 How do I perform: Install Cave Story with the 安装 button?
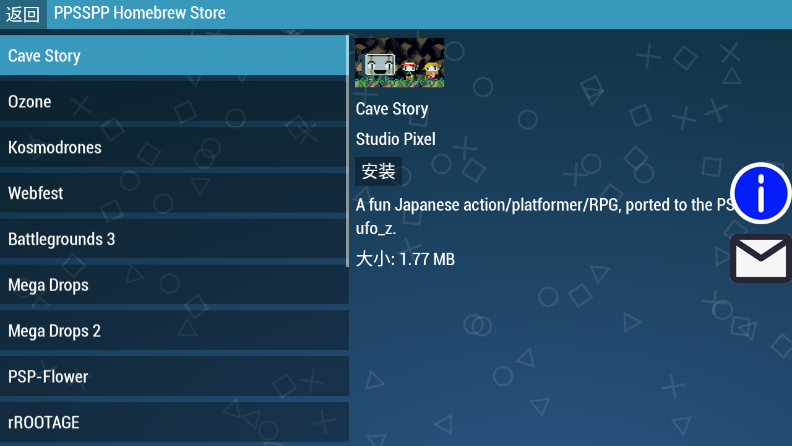click(378, 171)
